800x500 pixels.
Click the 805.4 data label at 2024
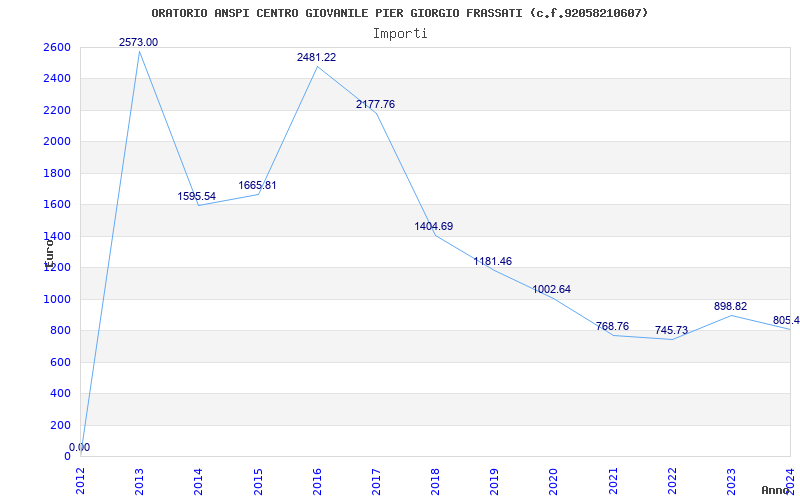[786, 321]
